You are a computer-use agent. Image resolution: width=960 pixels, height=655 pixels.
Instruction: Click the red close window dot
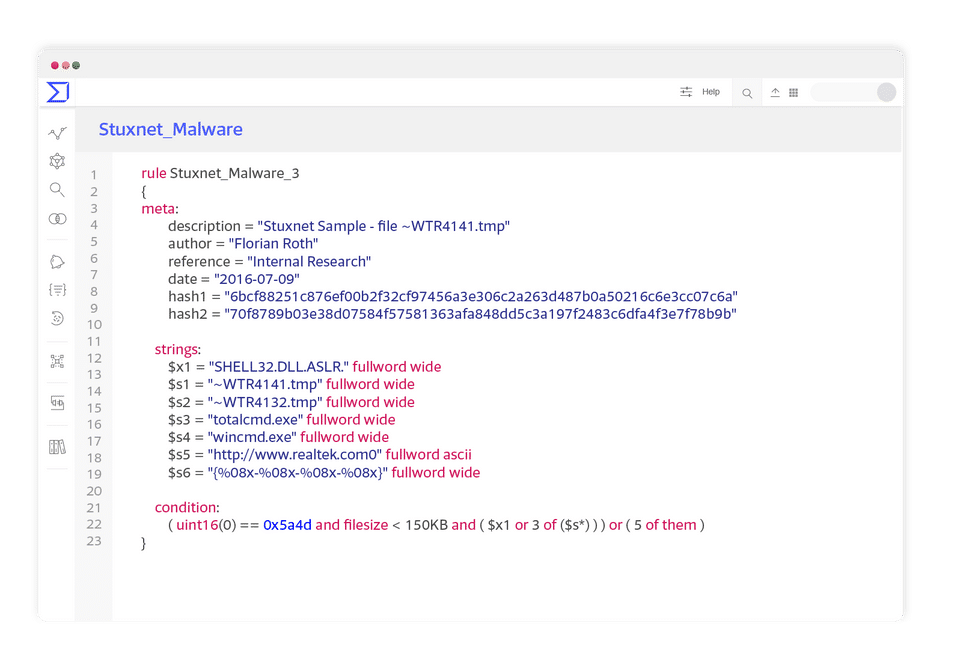[x=54, y=66]
